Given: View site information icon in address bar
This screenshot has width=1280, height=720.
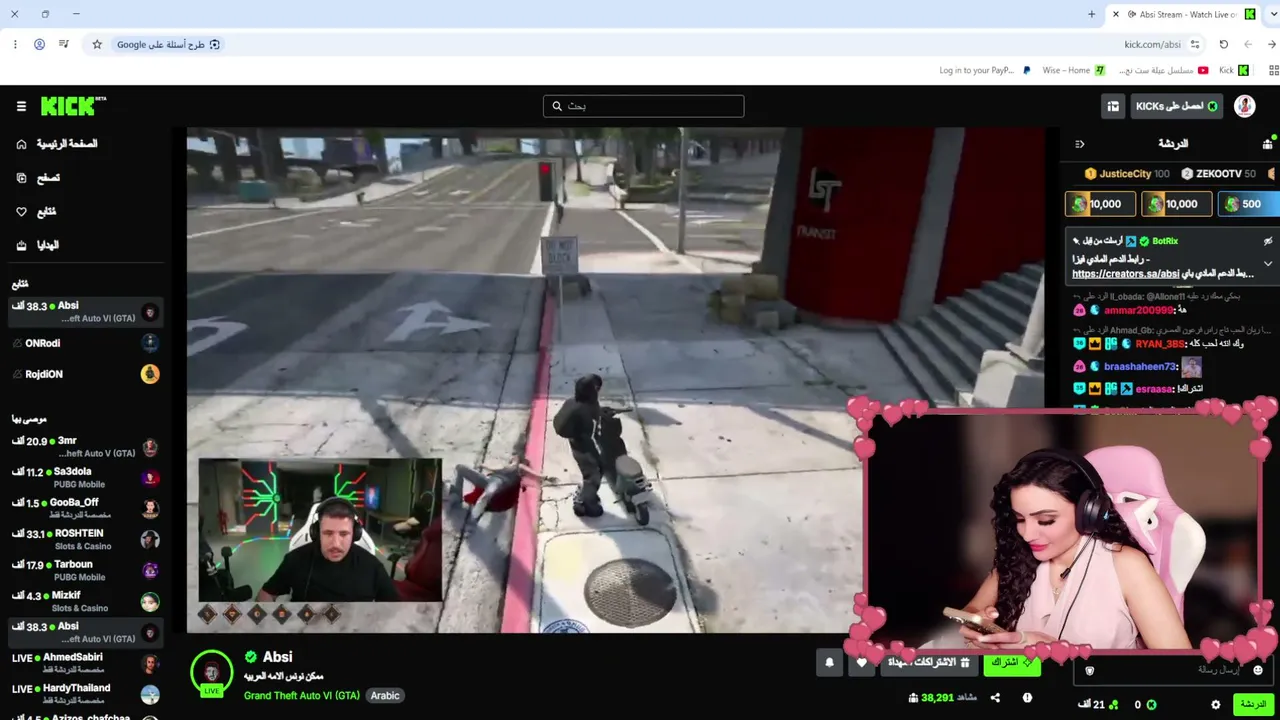Looking at the screenshot, I should tap(1195, 44).
